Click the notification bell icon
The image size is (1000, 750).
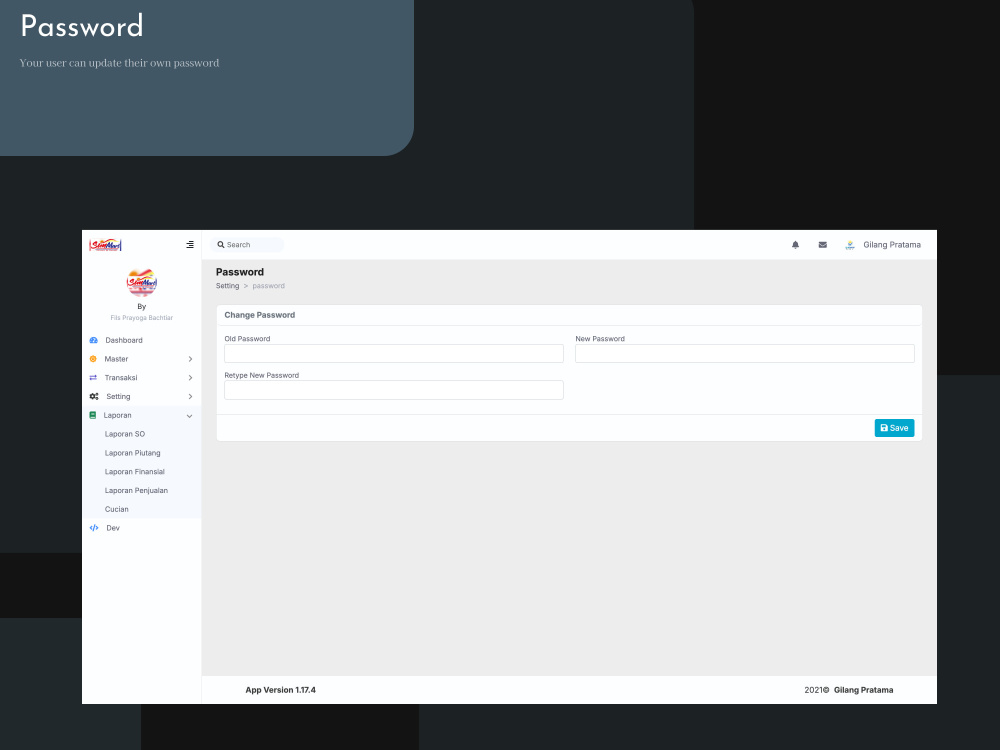[x=795, y=245]
